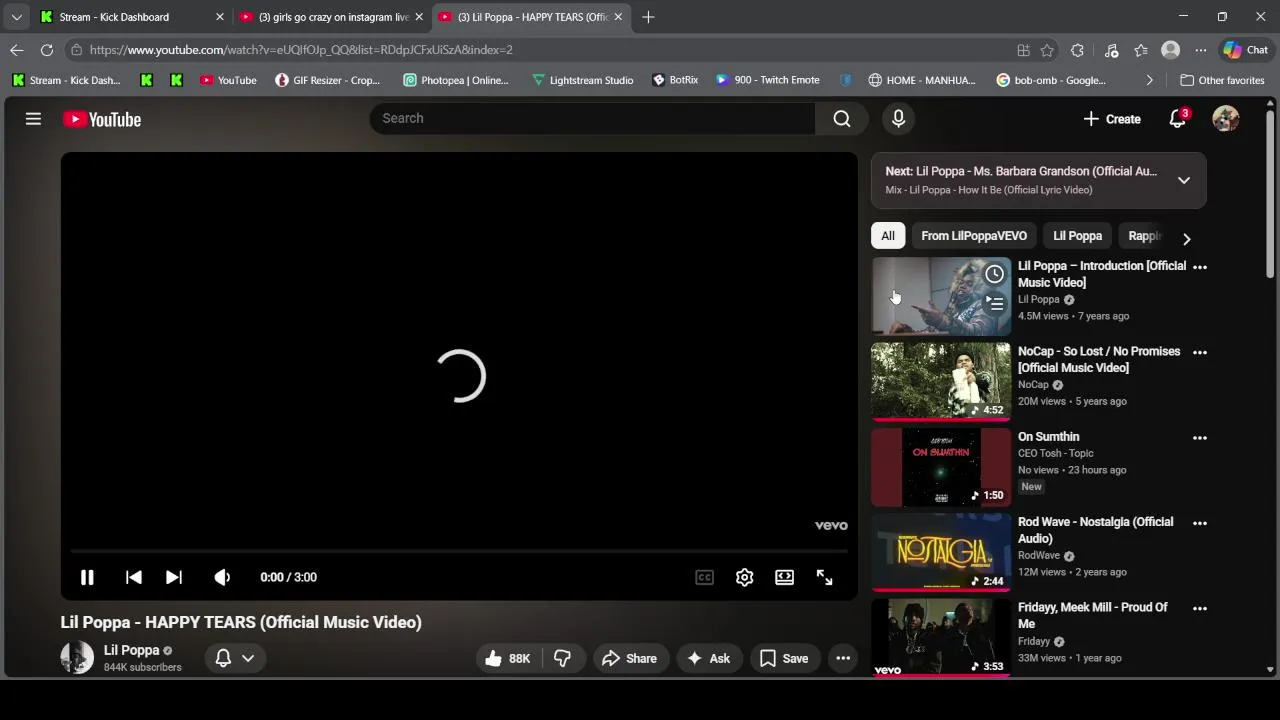
Task: Open NoCap So Lost thumbnail
Action: [941, 382]
